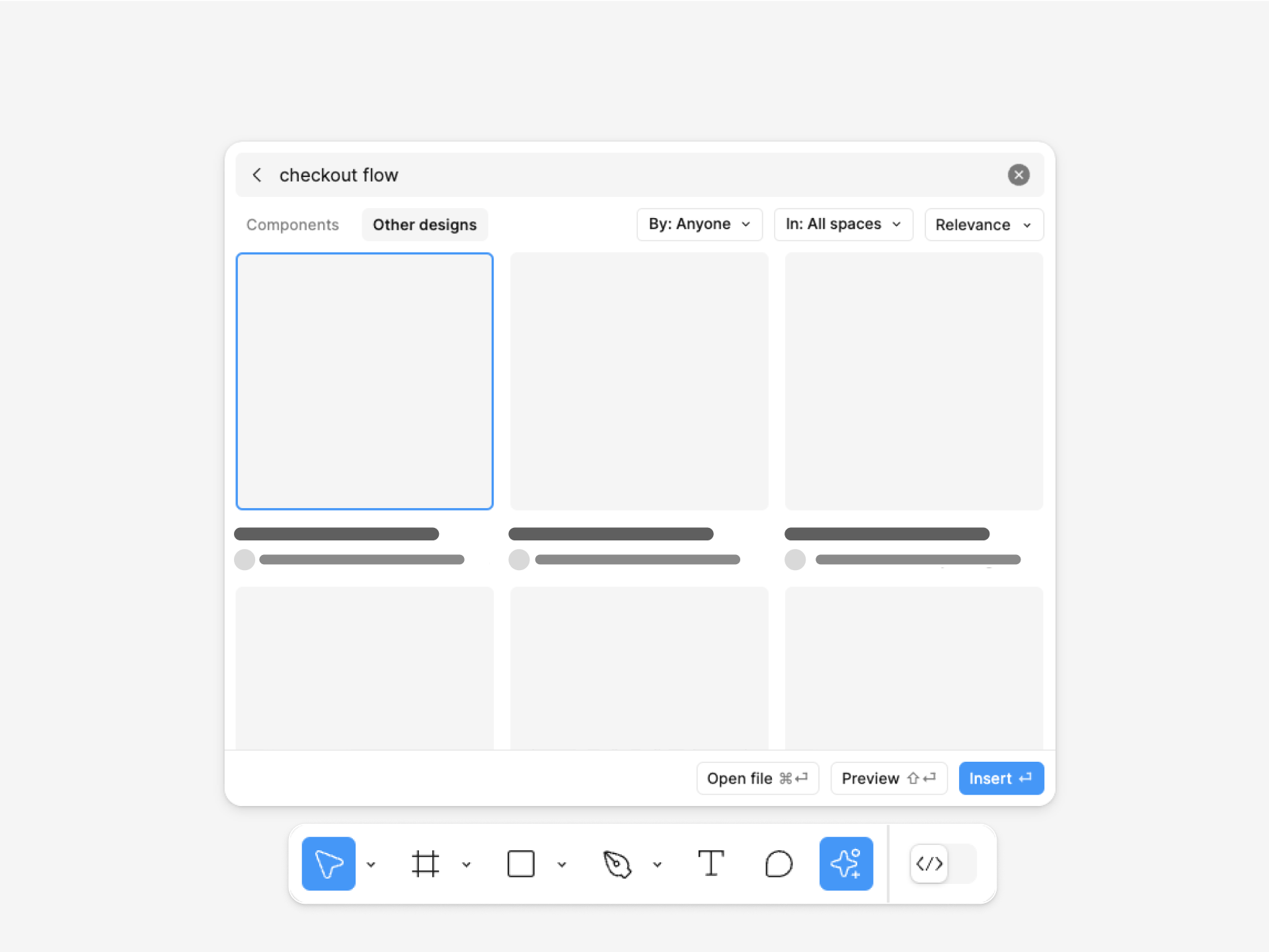Switch to the Components tab

point(293,225)
